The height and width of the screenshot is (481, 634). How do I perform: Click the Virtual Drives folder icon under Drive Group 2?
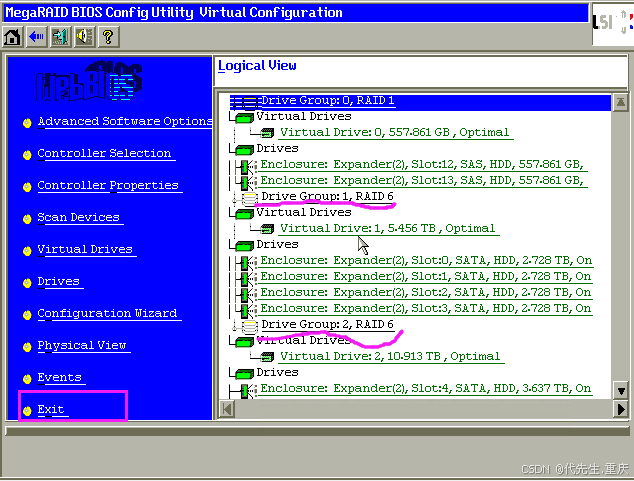244,342
